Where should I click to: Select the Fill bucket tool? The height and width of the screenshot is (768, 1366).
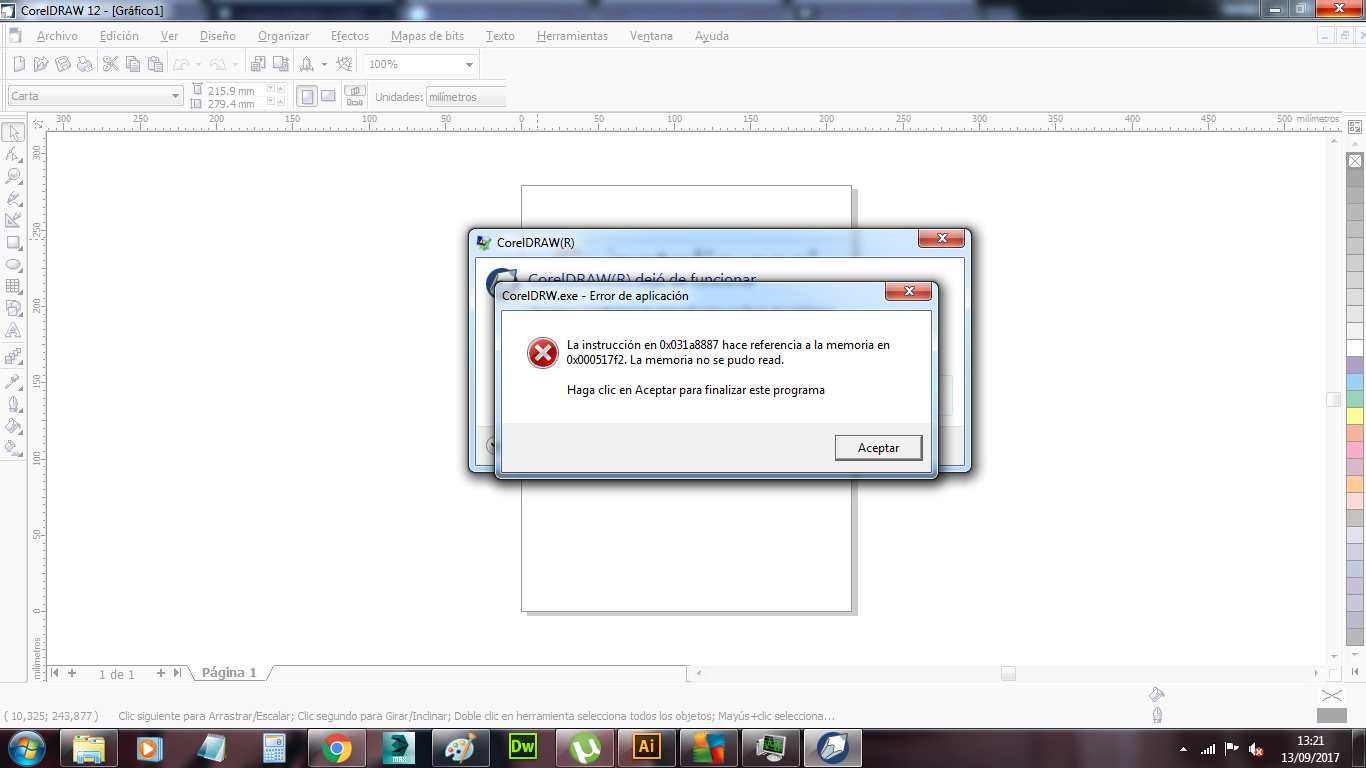[x=14, y=426]
